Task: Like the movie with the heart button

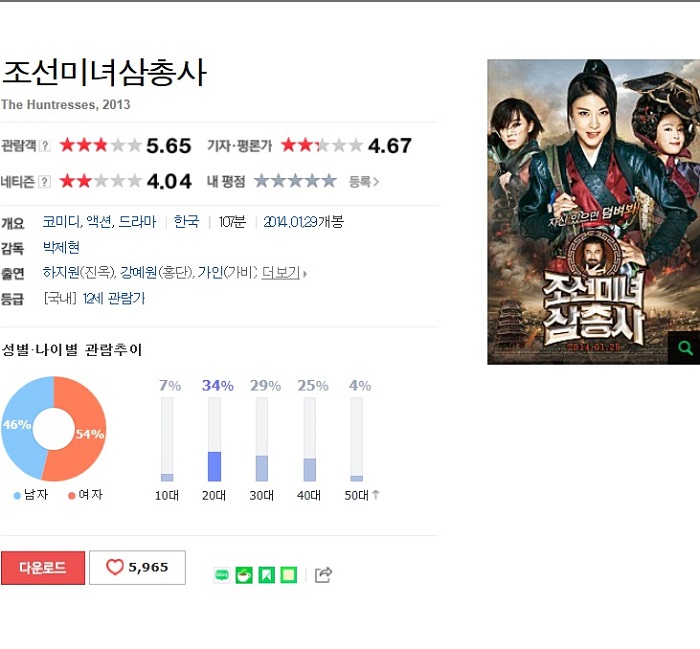Action: [x=137, y=567]
